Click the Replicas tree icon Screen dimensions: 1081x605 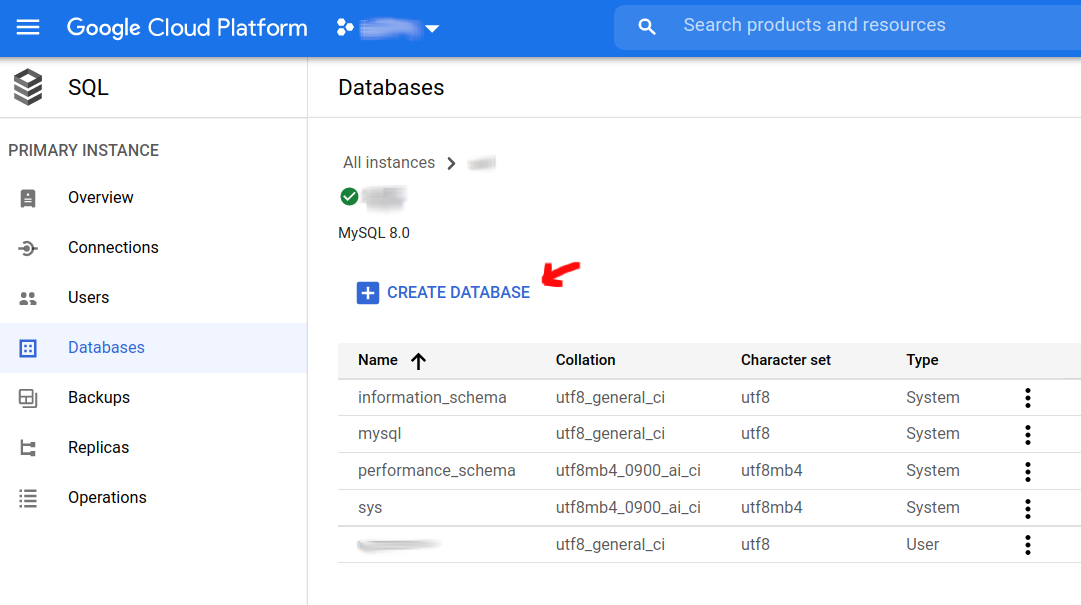(x=28, y=448)
